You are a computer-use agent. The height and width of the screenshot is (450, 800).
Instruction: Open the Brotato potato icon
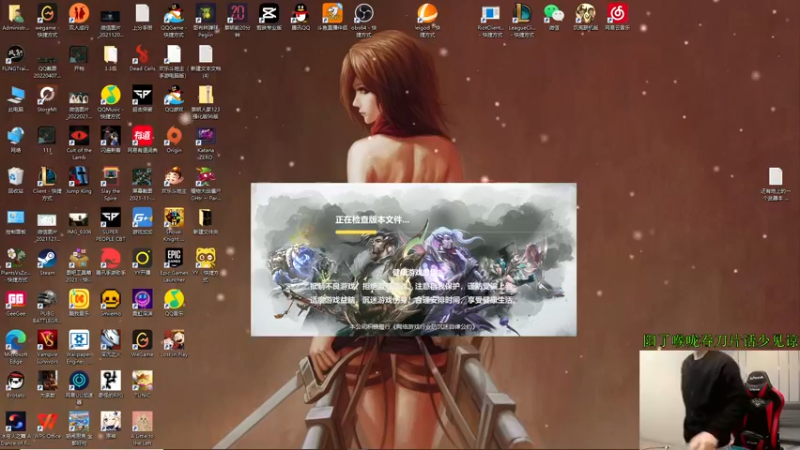[x=15, y=381]
